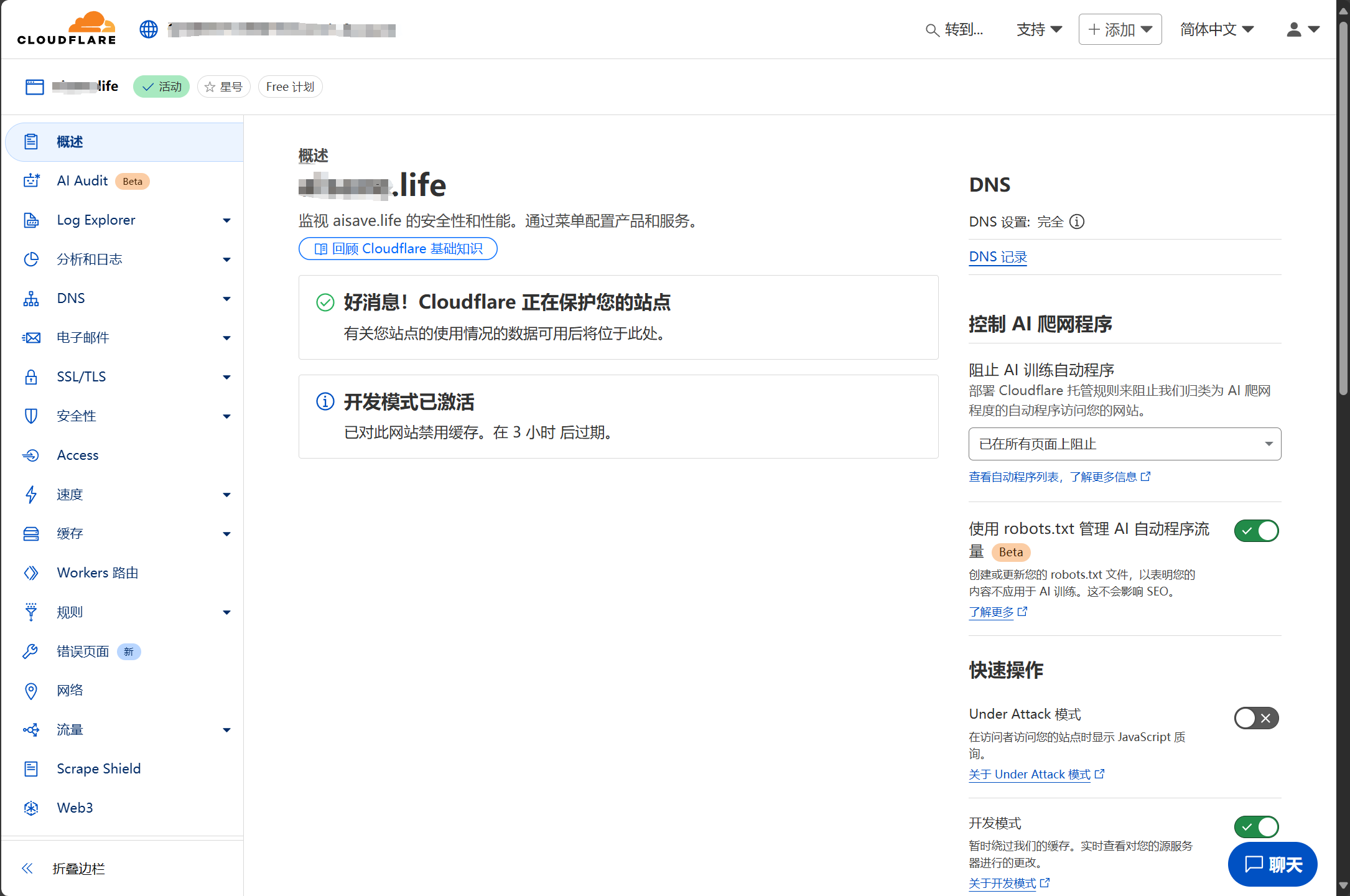Screen dimensions: 1350x896
Task: Expand the 分析和日志 submenu arrow
Action: point(227,259)
